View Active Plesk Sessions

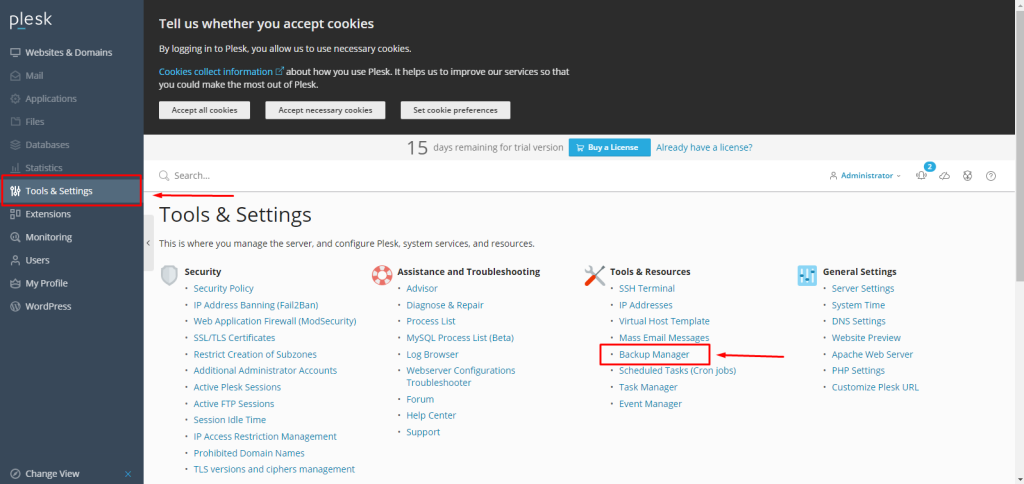coord(237,387)
